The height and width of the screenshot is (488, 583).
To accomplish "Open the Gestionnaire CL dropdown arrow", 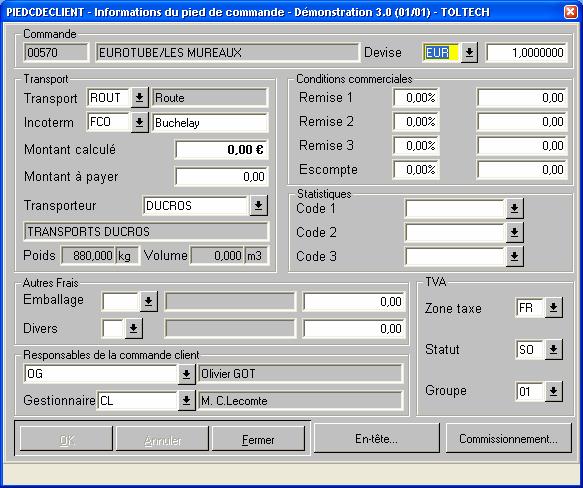I will (x=186, y=401).
